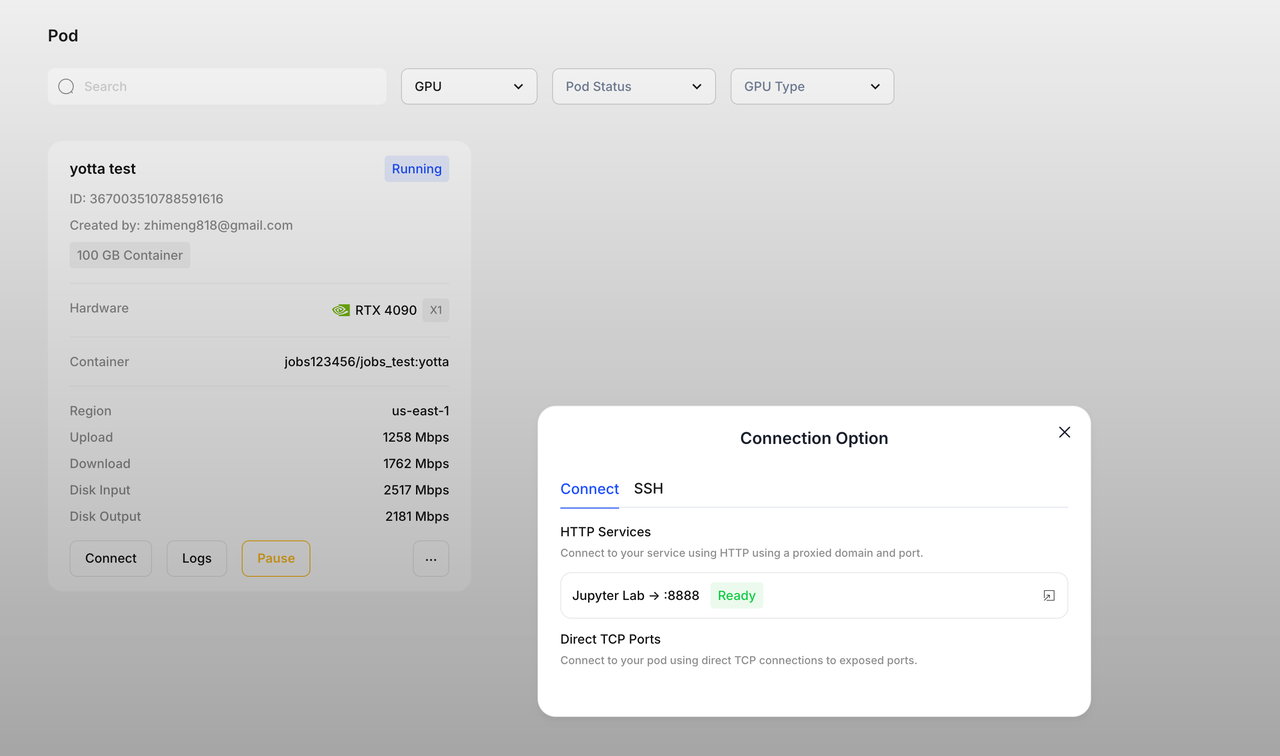1280x756 pixels.
Task: Open pod Logs
Action: [197, 559]
